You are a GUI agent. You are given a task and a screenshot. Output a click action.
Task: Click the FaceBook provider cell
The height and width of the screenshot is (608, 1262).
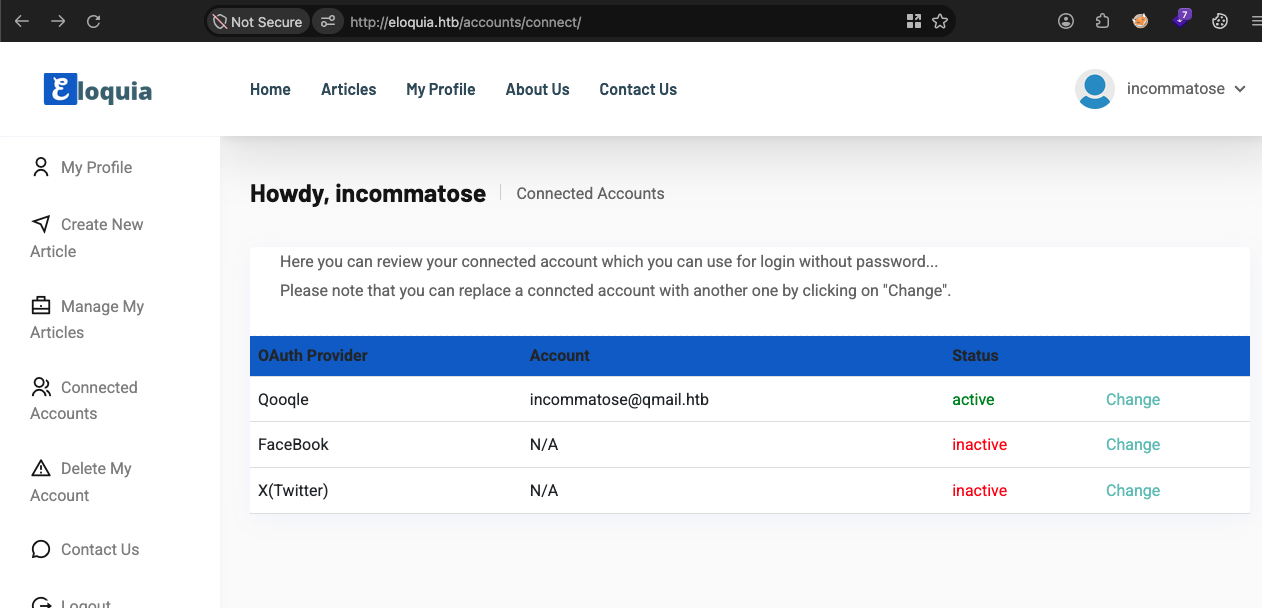(x=293, y=444)
